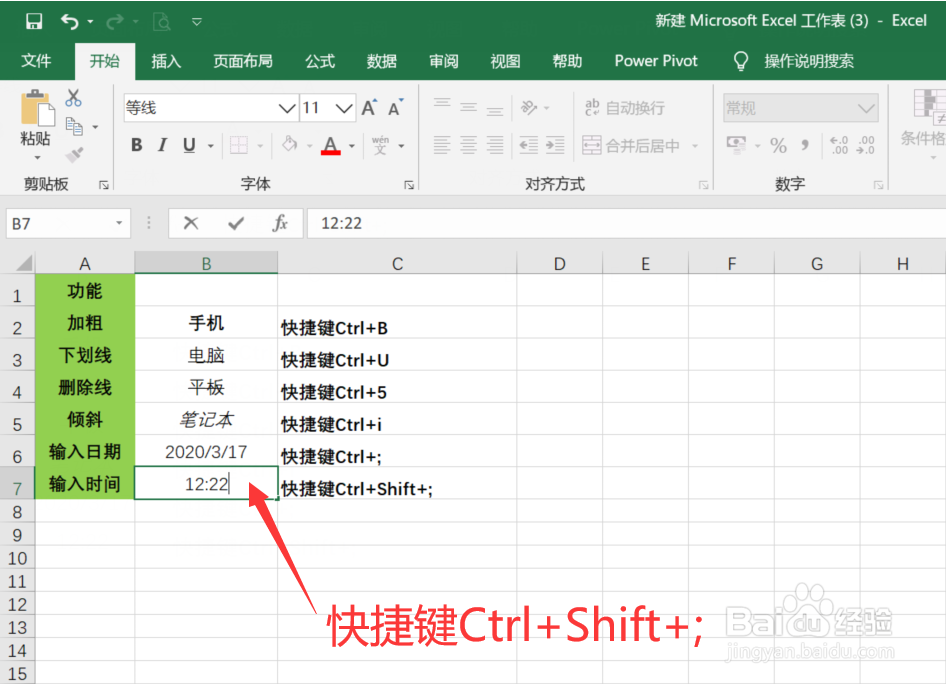
Task: Click the Increase Font Size icon
Action: (x=369, y=107)
